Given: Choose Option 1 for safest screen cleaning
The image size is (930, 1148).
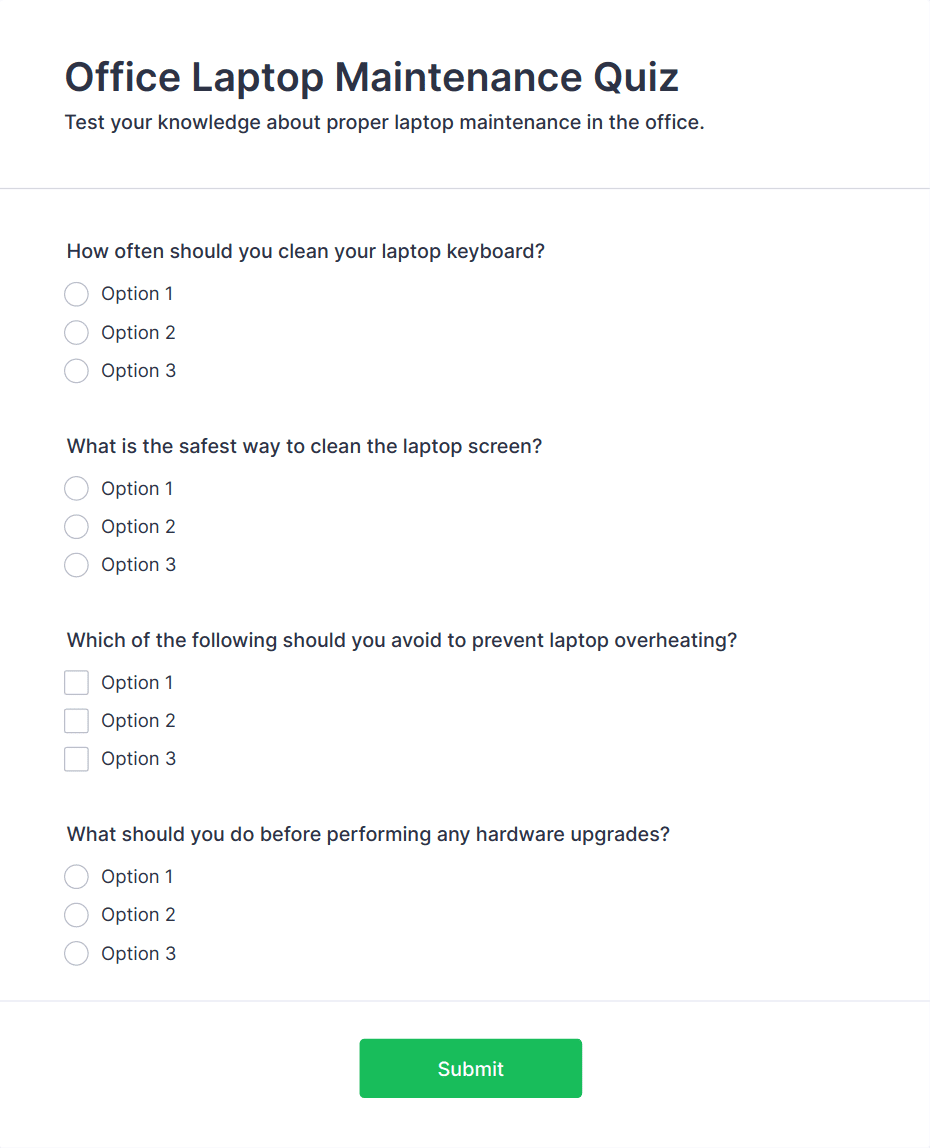Looking at the screenshot, I should [76, 489].
